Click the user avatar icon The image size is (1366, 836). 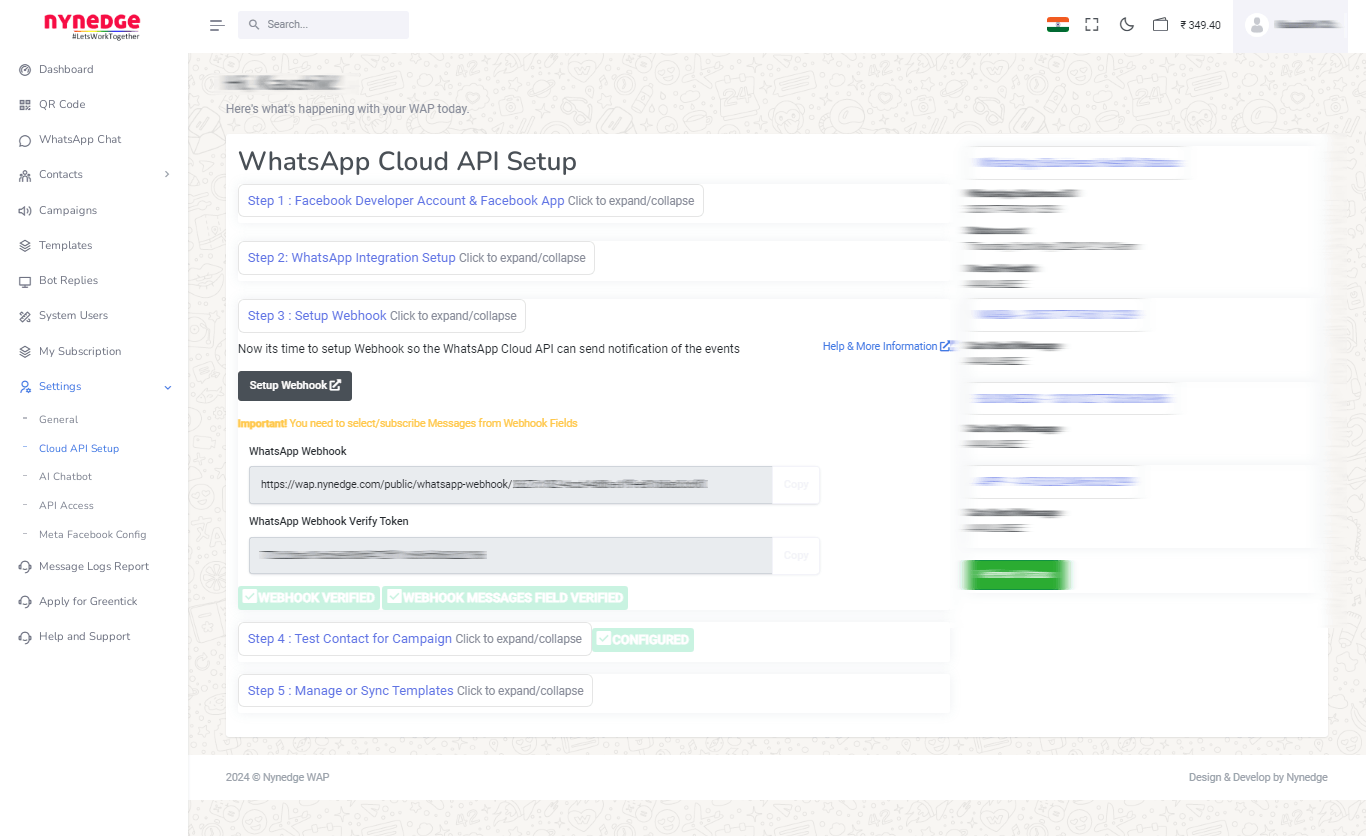pyautogui.click(x=1257, y=25)
